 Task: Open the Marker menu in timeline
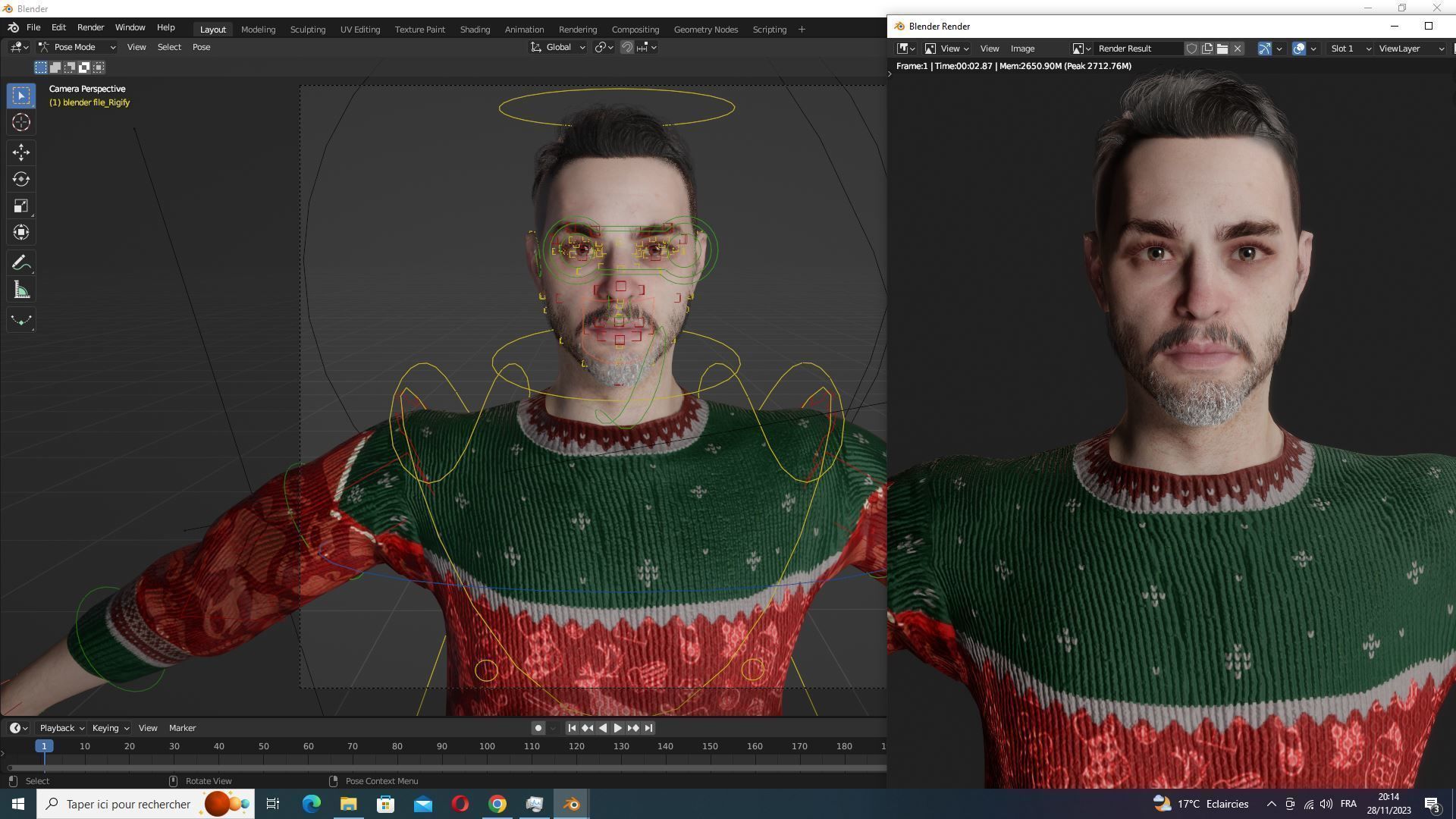click(182, 728)
